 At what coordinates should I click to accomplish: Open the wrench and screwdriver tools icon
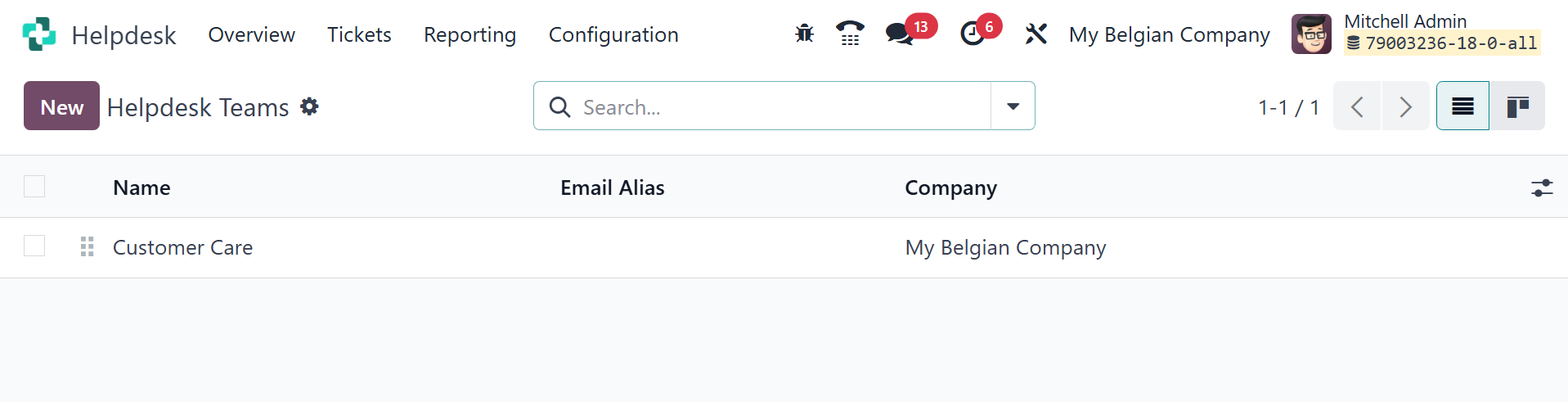pos(1036,34)
